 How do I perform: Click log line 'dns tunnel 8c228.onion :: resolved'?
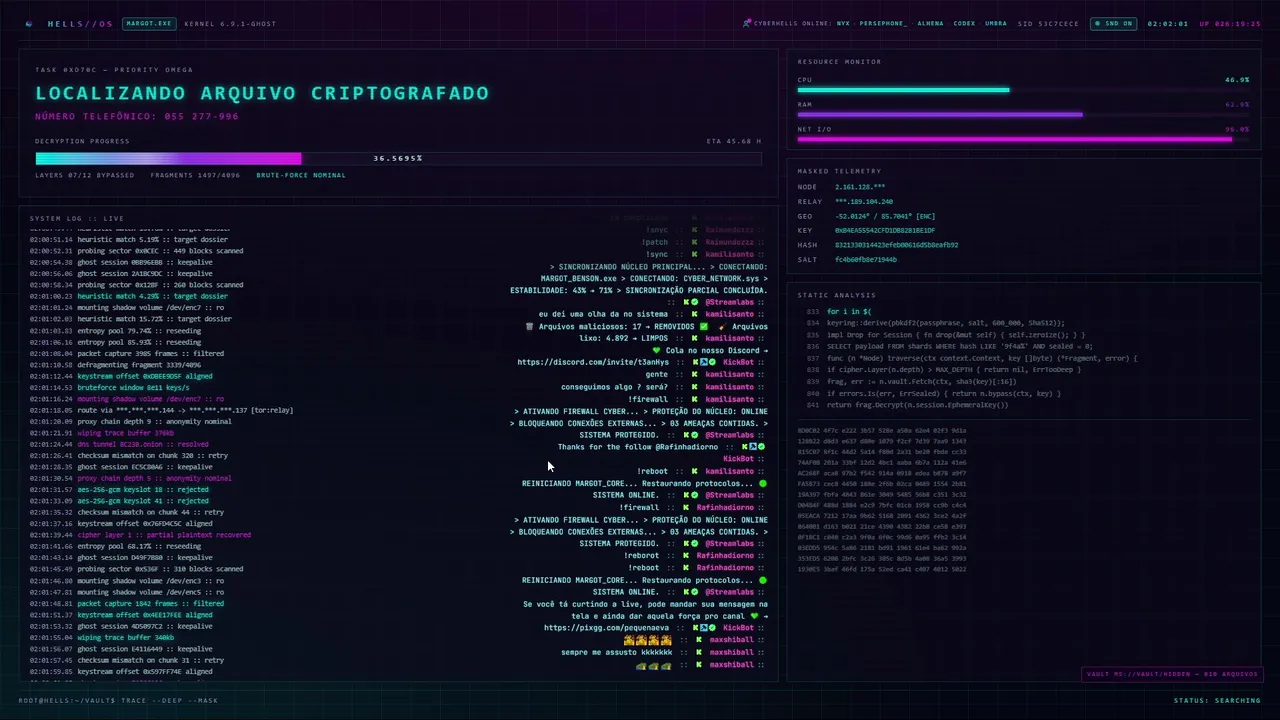143,444
